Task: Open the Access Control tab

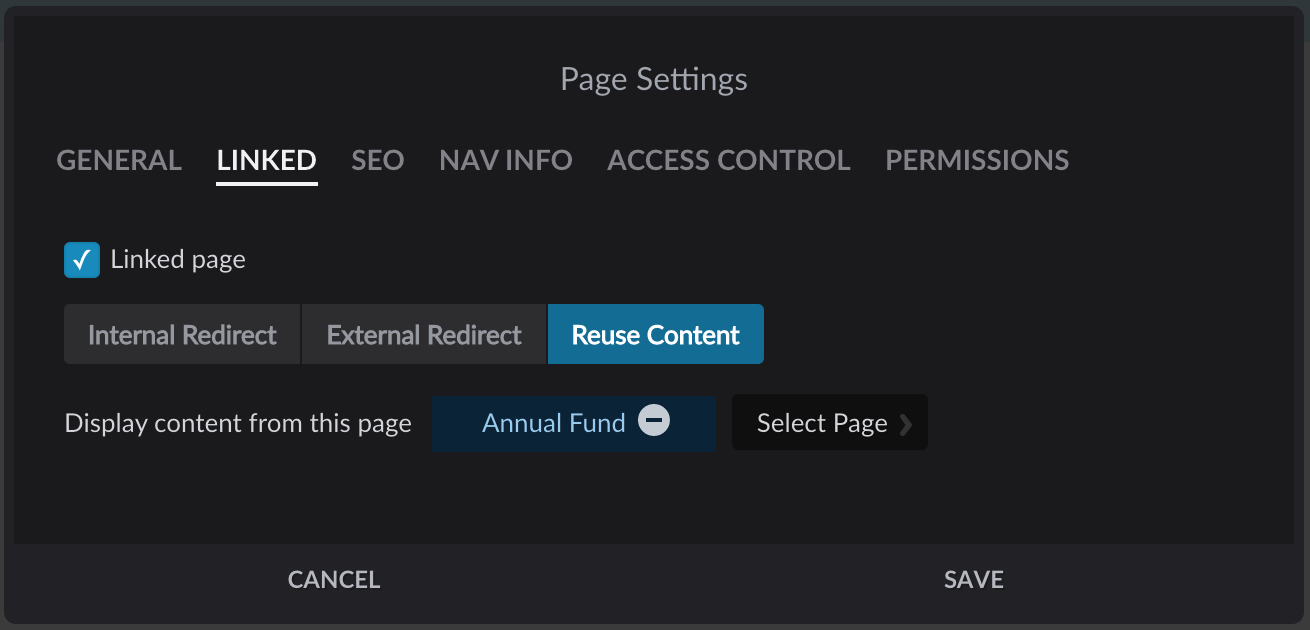Action: tap(729, 160)
